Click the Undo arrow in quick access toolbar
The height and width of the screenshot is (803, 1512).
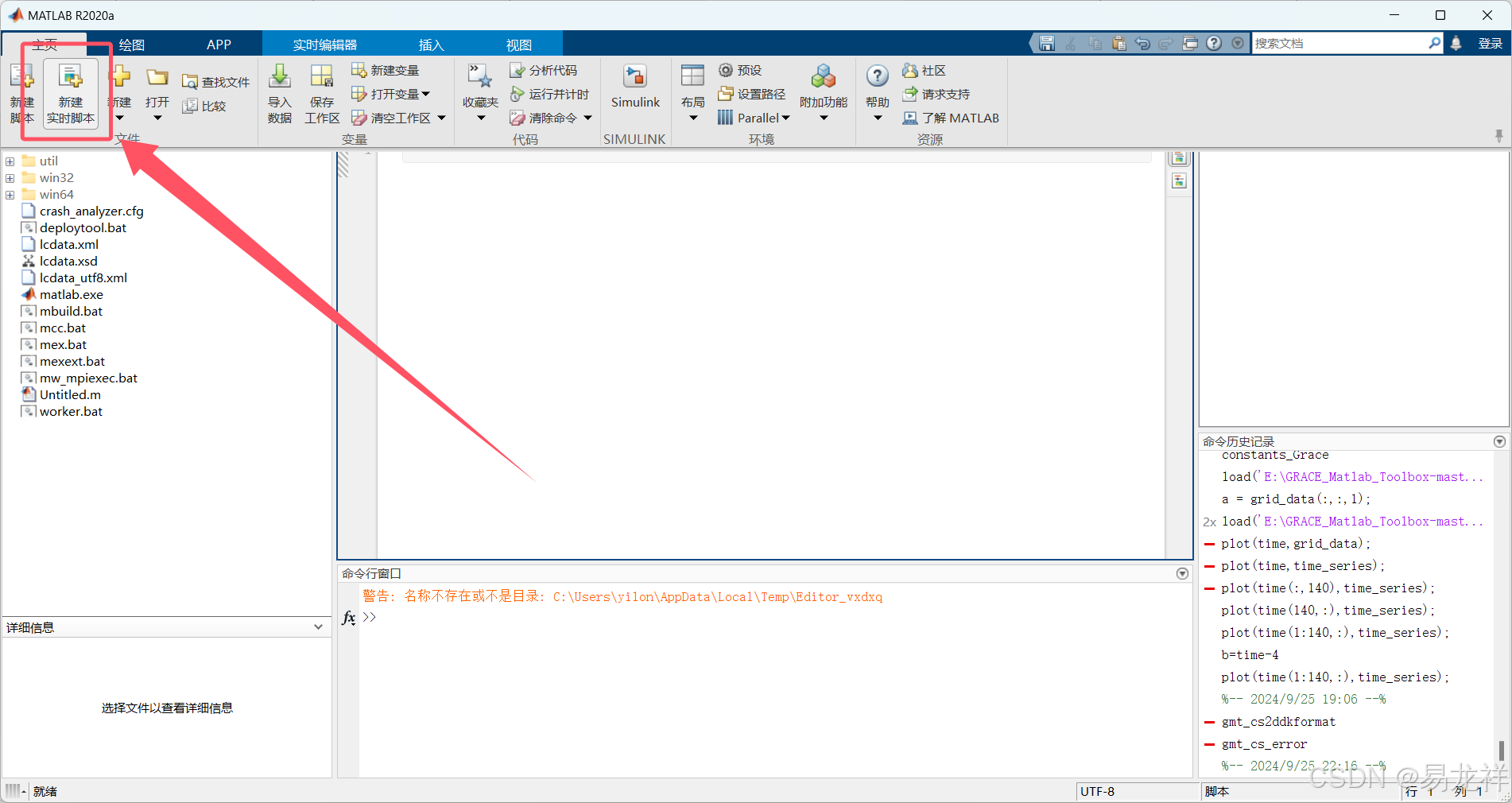1142,43
